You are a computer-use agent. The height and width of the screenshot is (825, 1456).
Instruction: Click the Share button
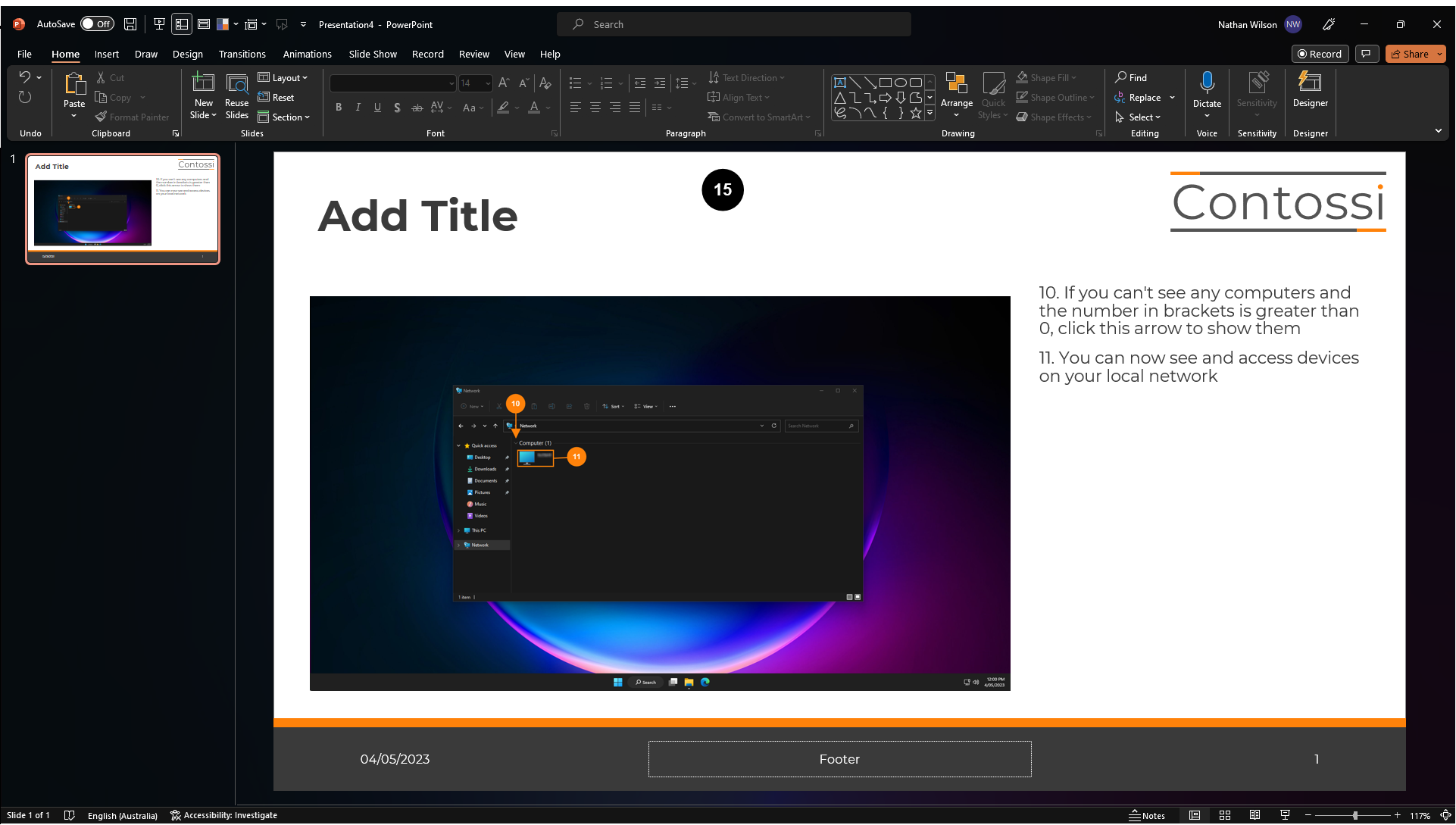1409,54
